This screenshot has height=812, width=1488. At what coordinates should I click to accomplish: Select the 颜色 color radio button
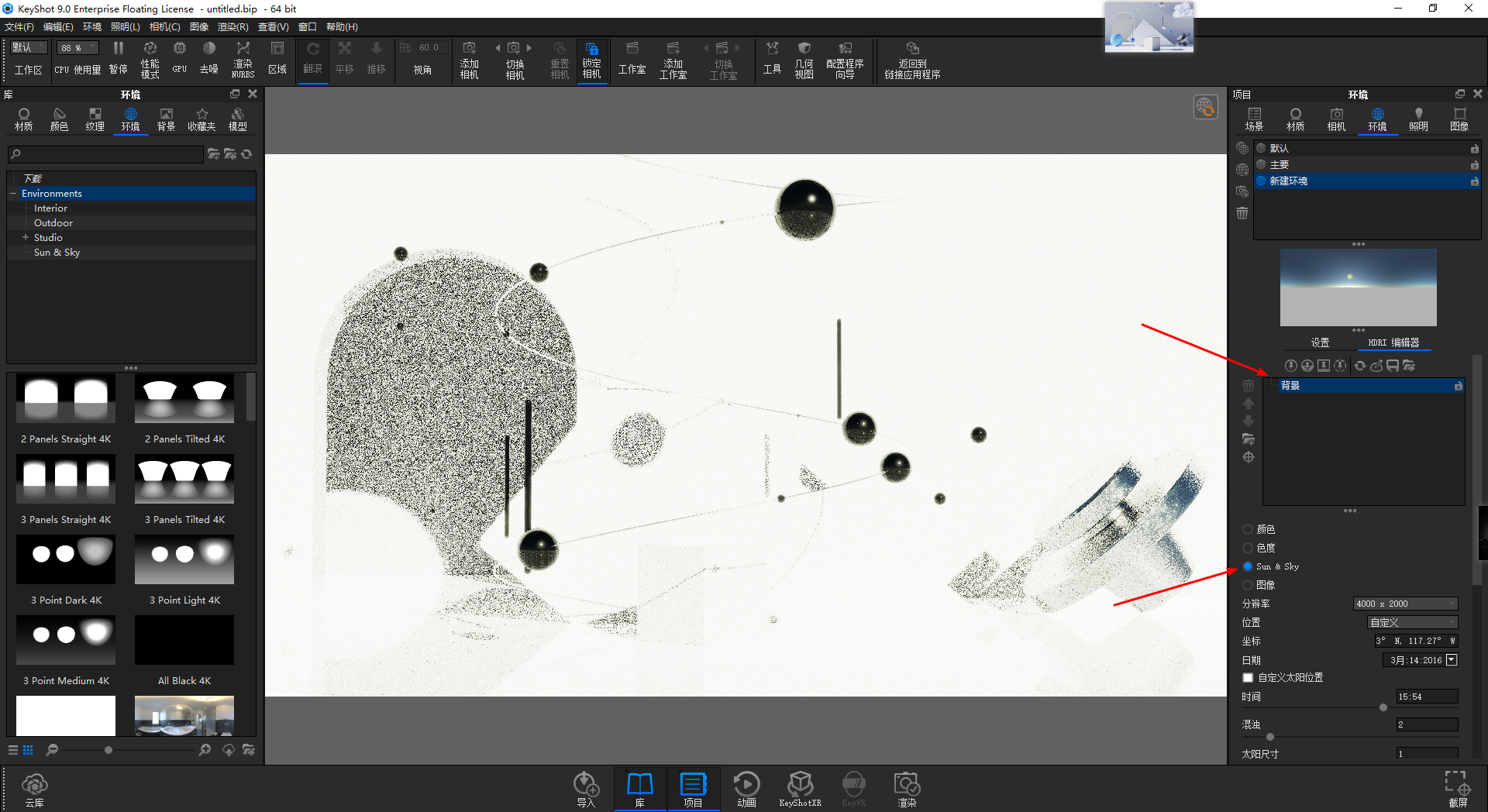(x=1248, y=529)
